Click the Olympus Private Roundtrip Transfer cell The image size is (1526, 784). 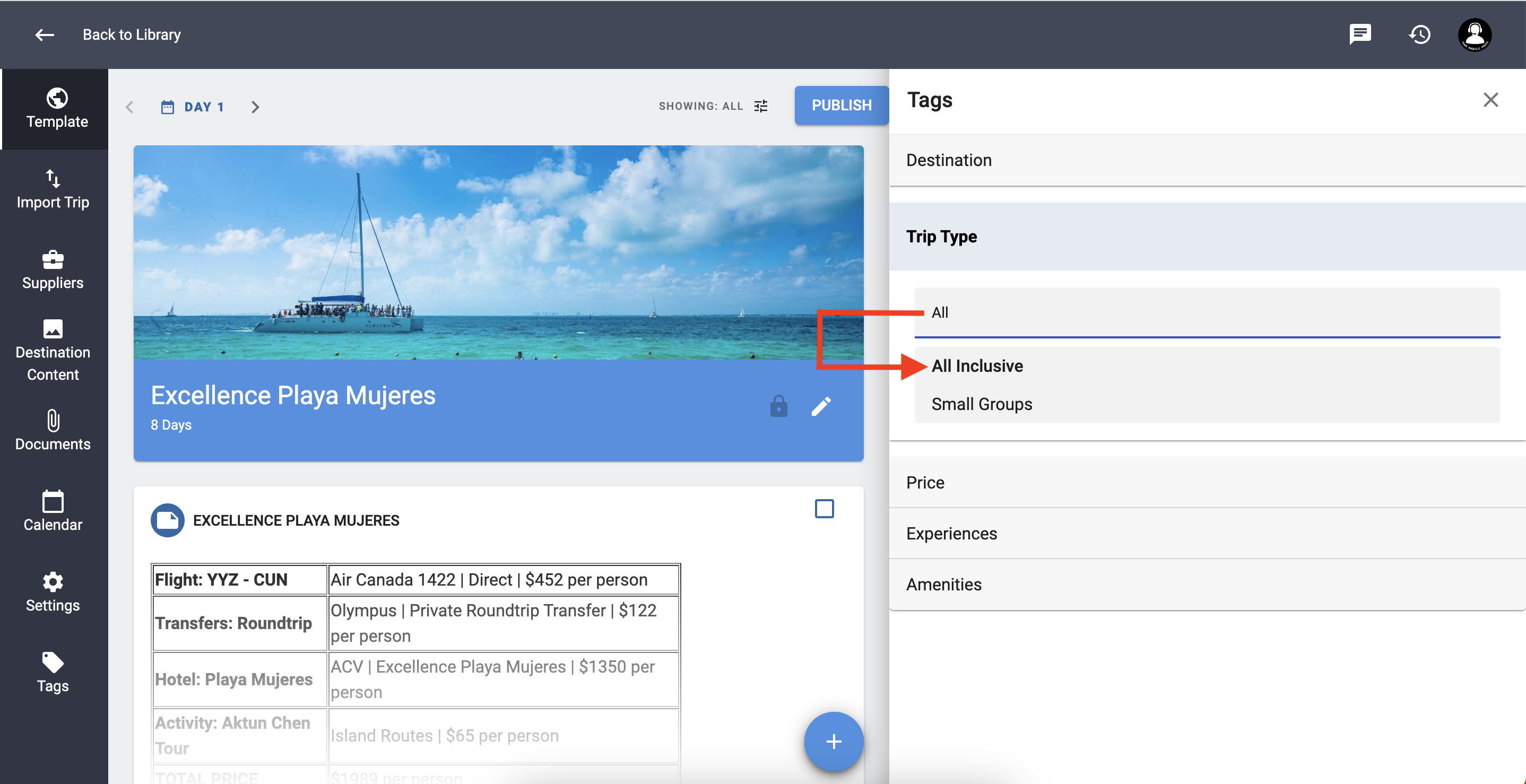pyautogui.click(x=504, y=623)
